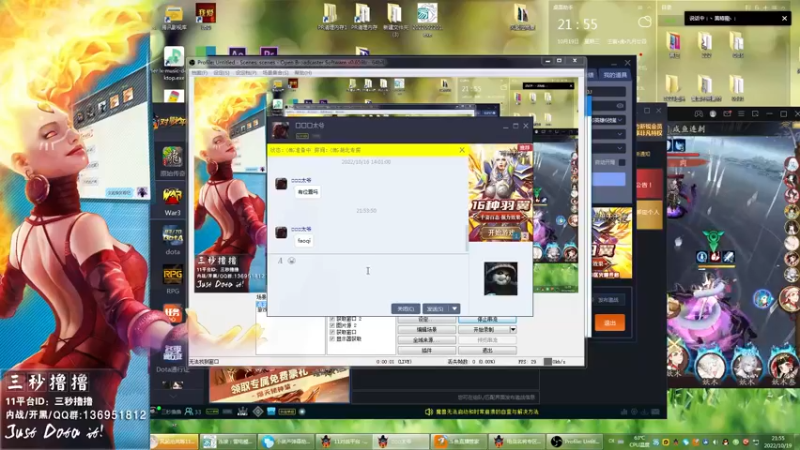Open the Adobe Premiere desktop icon
This screenshot has height=450, width=800.
[x=268, y=52]
